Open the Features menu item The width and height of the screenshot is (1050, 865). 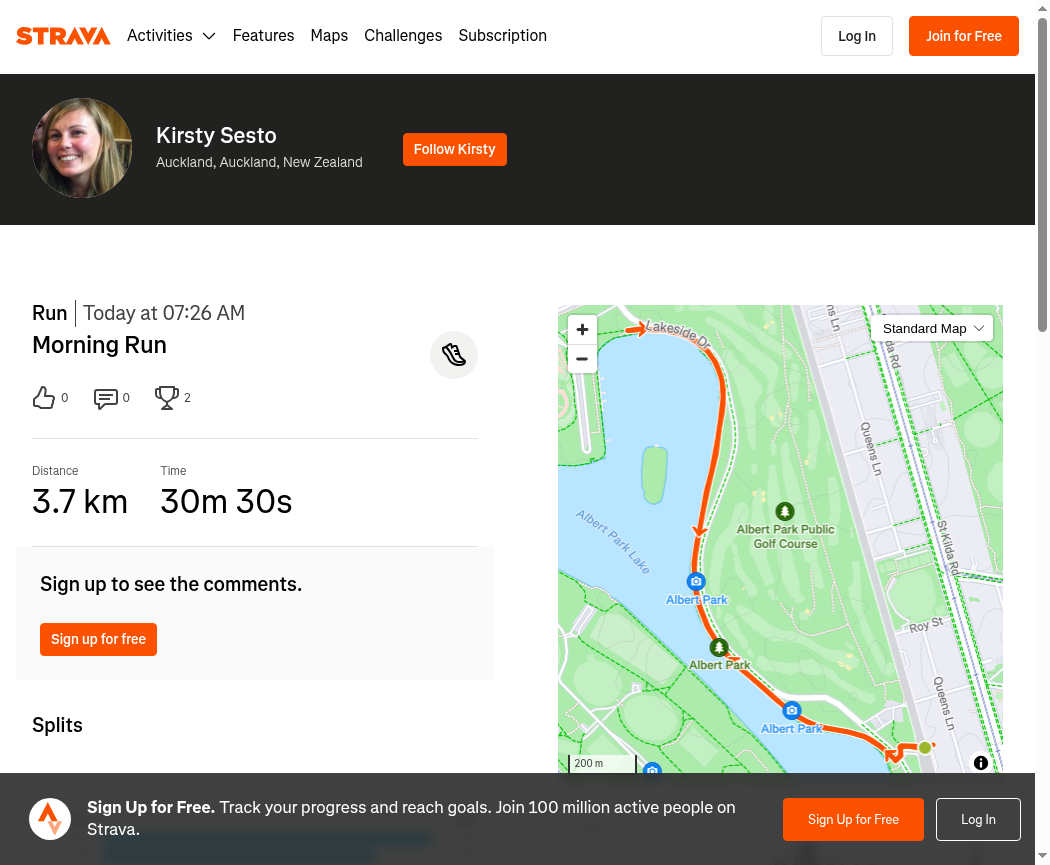[x=263, y=35]
